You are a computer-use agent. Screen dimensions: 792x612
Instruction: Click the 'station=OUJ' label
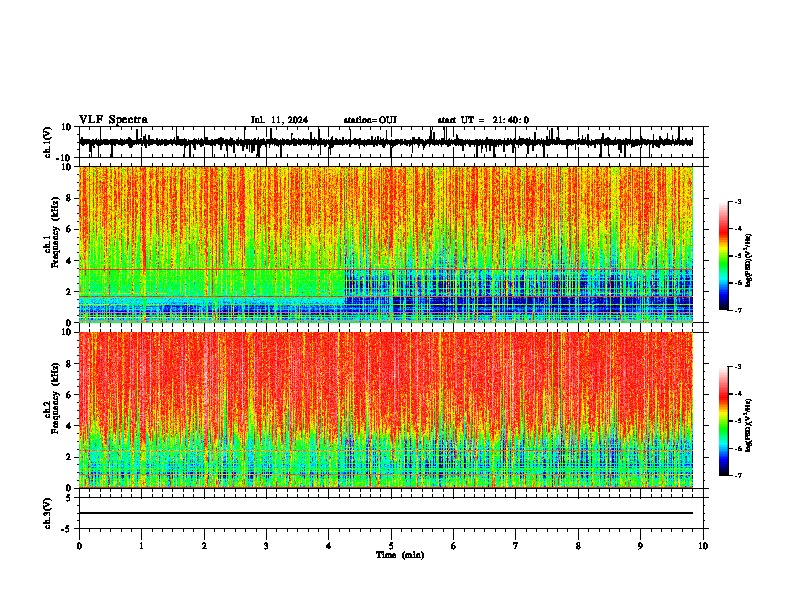[370, 120]
